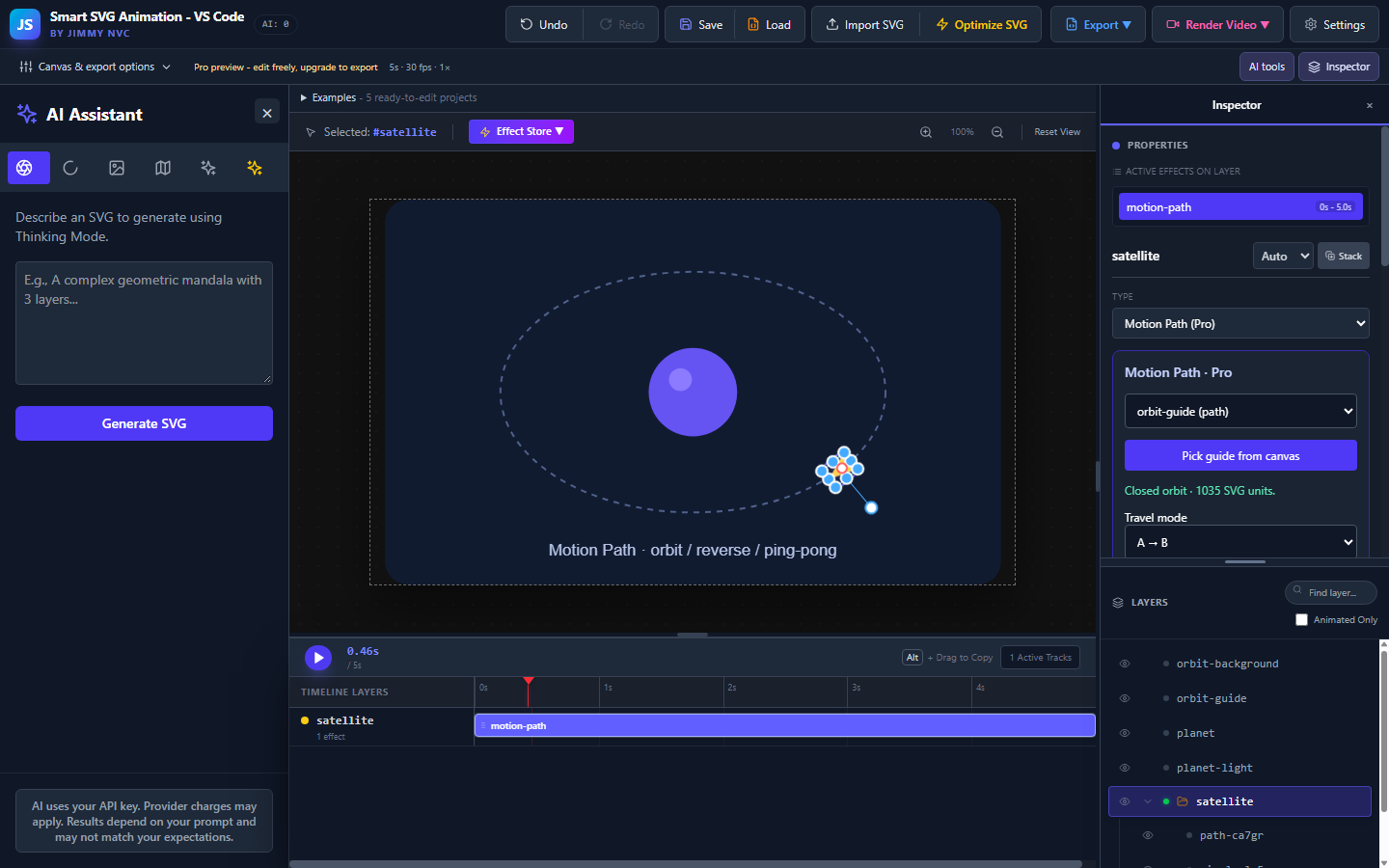Close the Inspector panel

point(1369,105)
